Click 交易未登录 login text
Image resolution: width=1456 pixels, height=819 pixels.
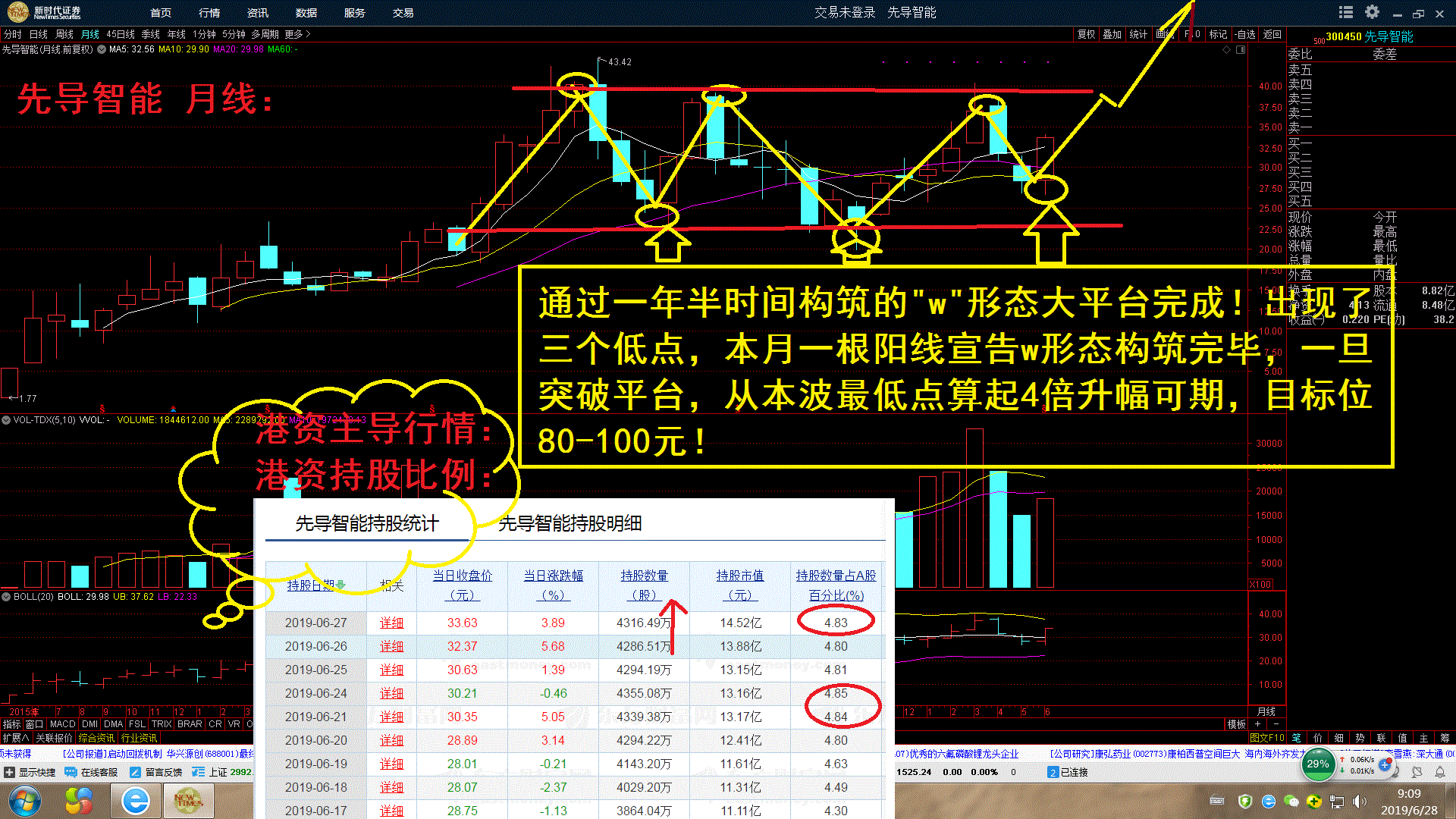[845, 12]
